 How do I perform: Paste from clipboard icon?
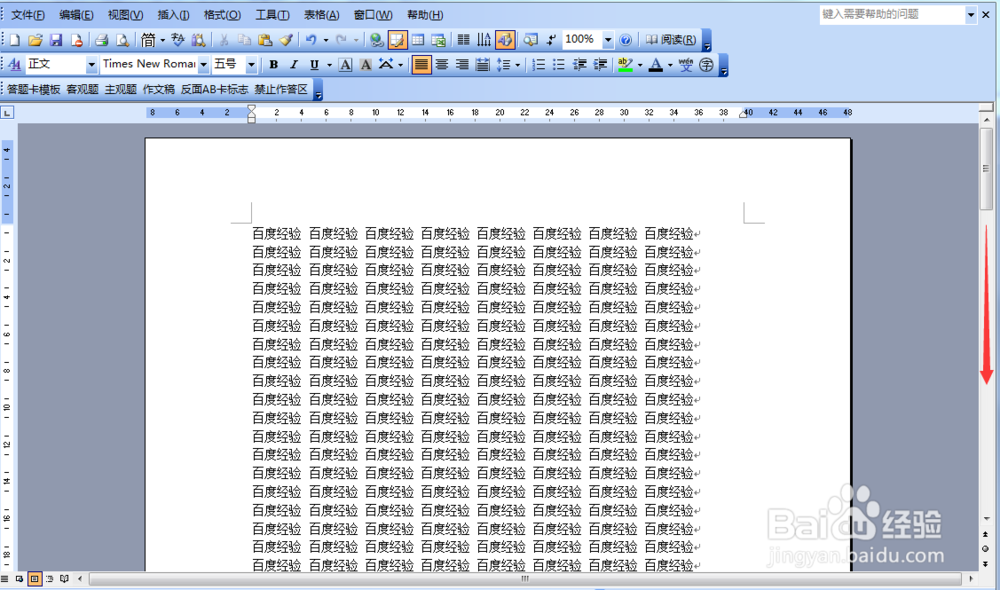[265, 40]
